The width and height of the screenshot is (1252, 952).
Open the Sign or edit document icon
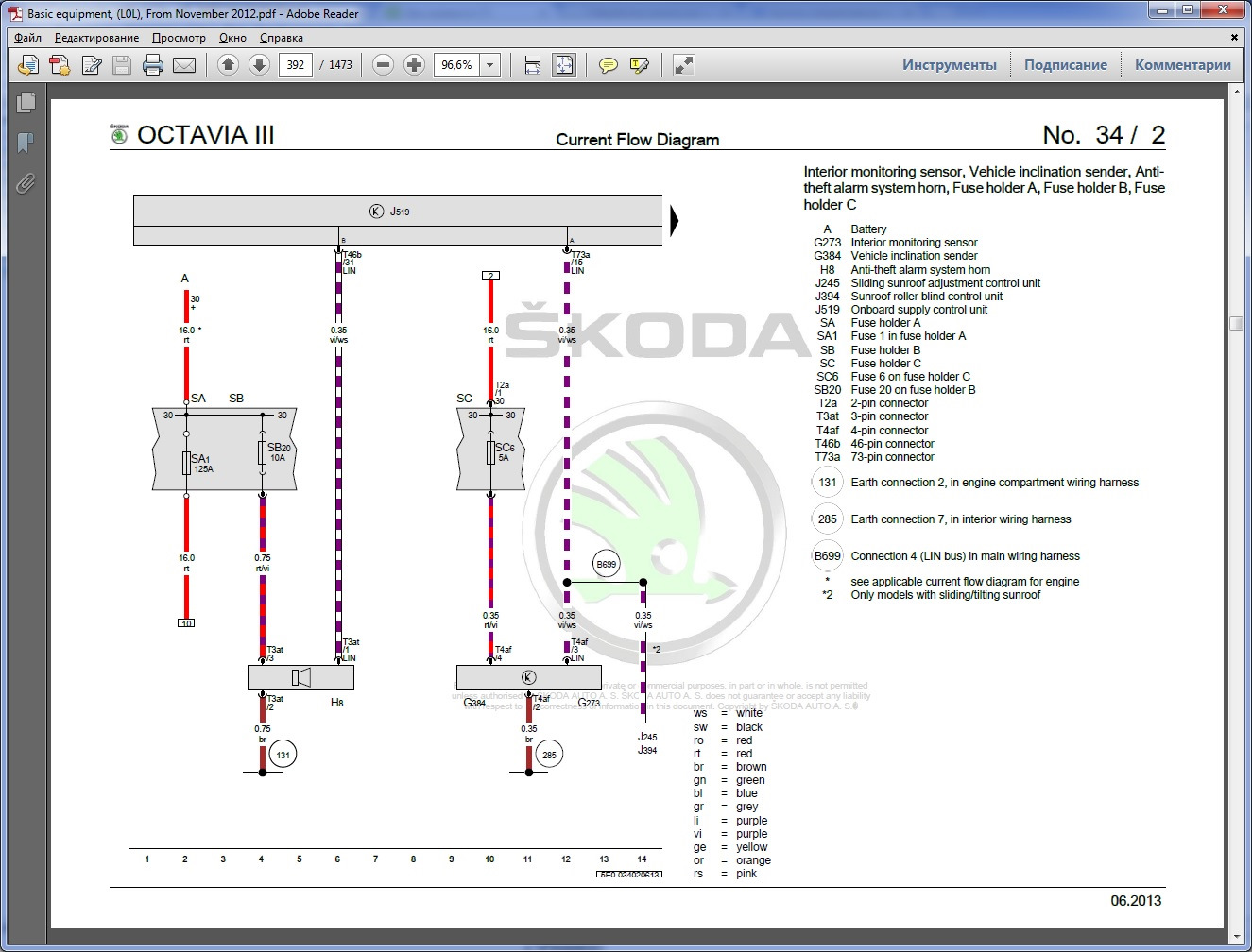pos(91,65)
